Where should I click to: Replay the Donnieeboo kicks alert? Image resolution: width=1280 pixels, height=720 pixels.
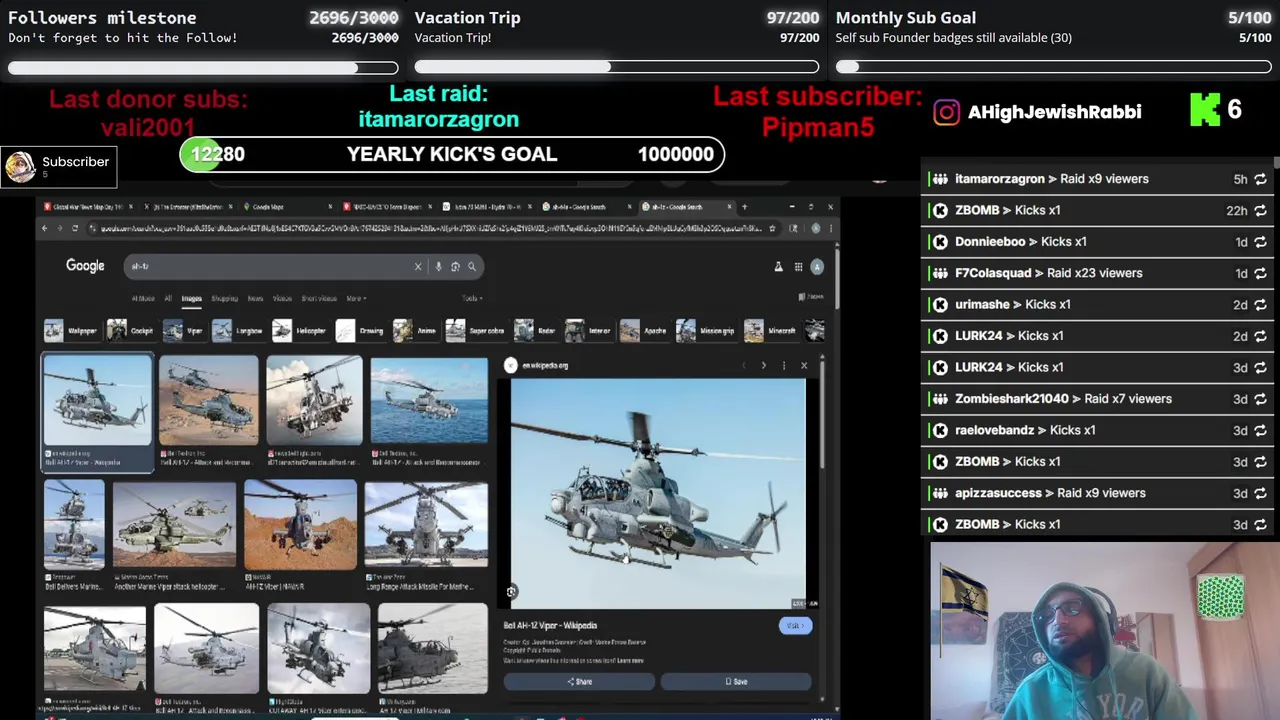point(1260,242)
